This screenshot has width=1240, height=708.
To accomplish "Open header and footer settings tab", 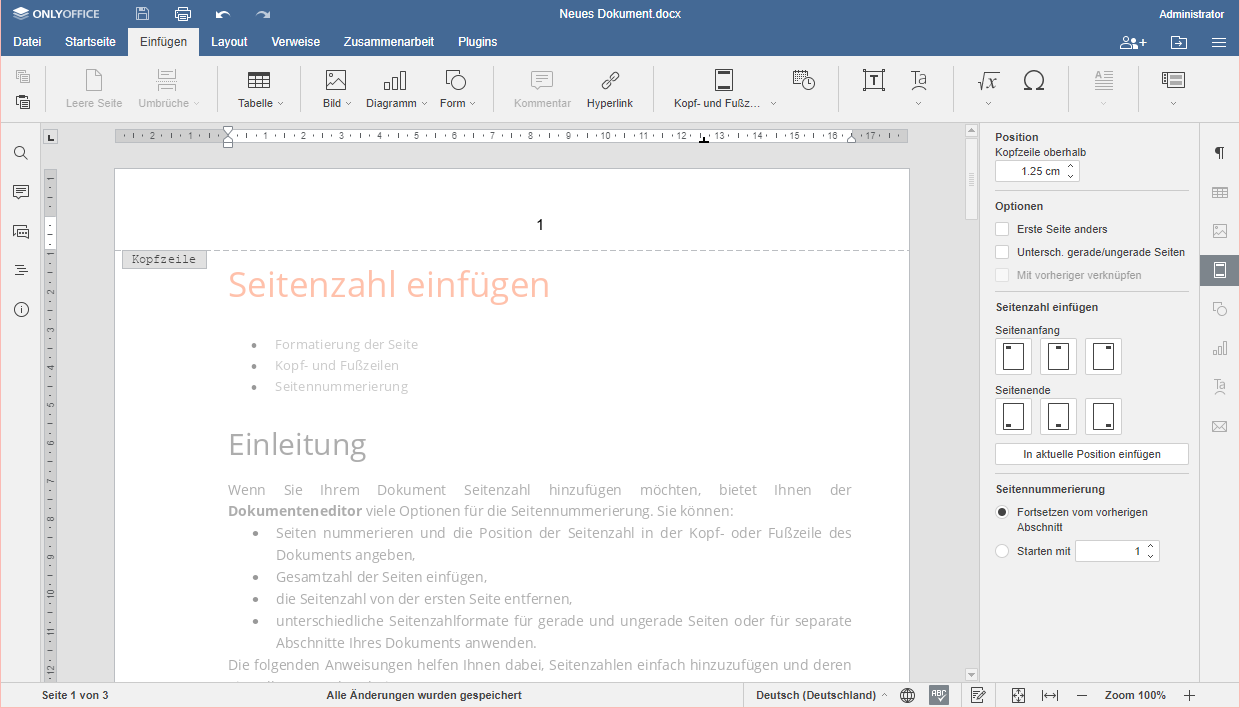I will click(x=1220, y=270).
